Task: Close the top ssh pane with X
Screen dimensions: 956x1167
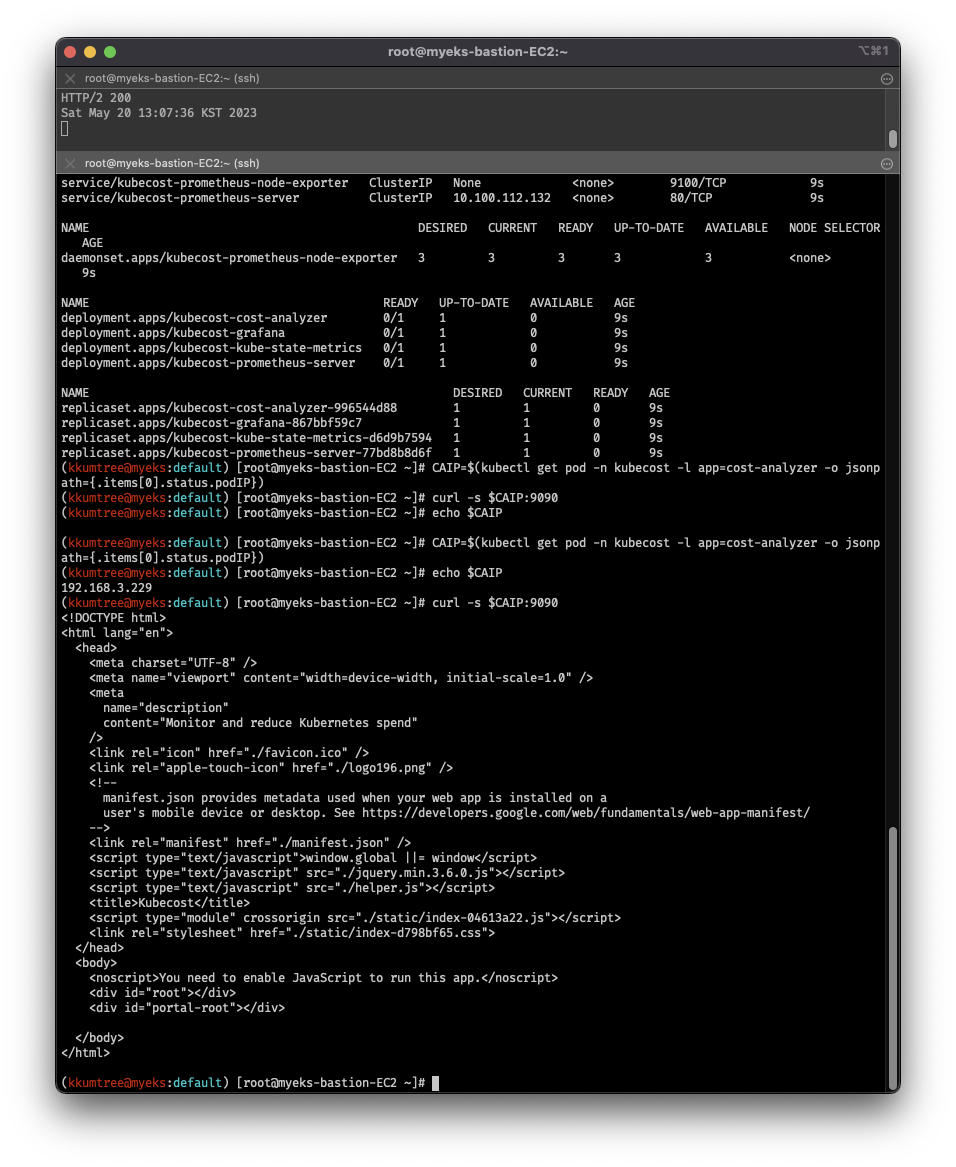Action: pyautogui.click(x=70, y=78)
